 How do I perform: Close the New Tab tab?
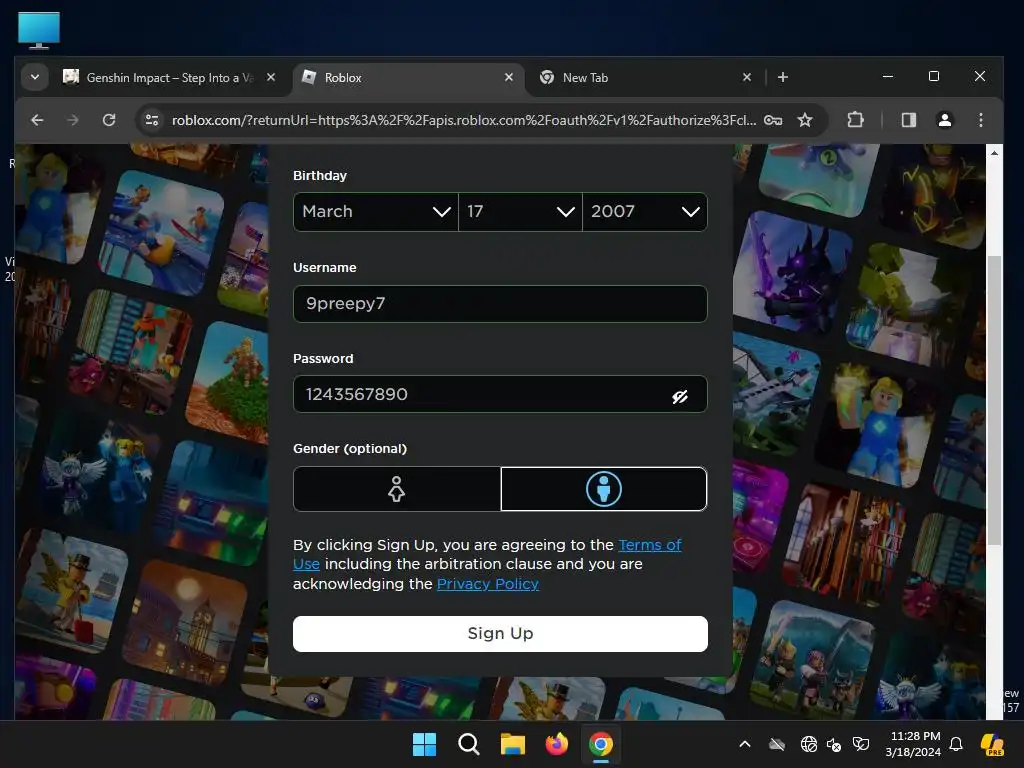click(x=747, y=77)
